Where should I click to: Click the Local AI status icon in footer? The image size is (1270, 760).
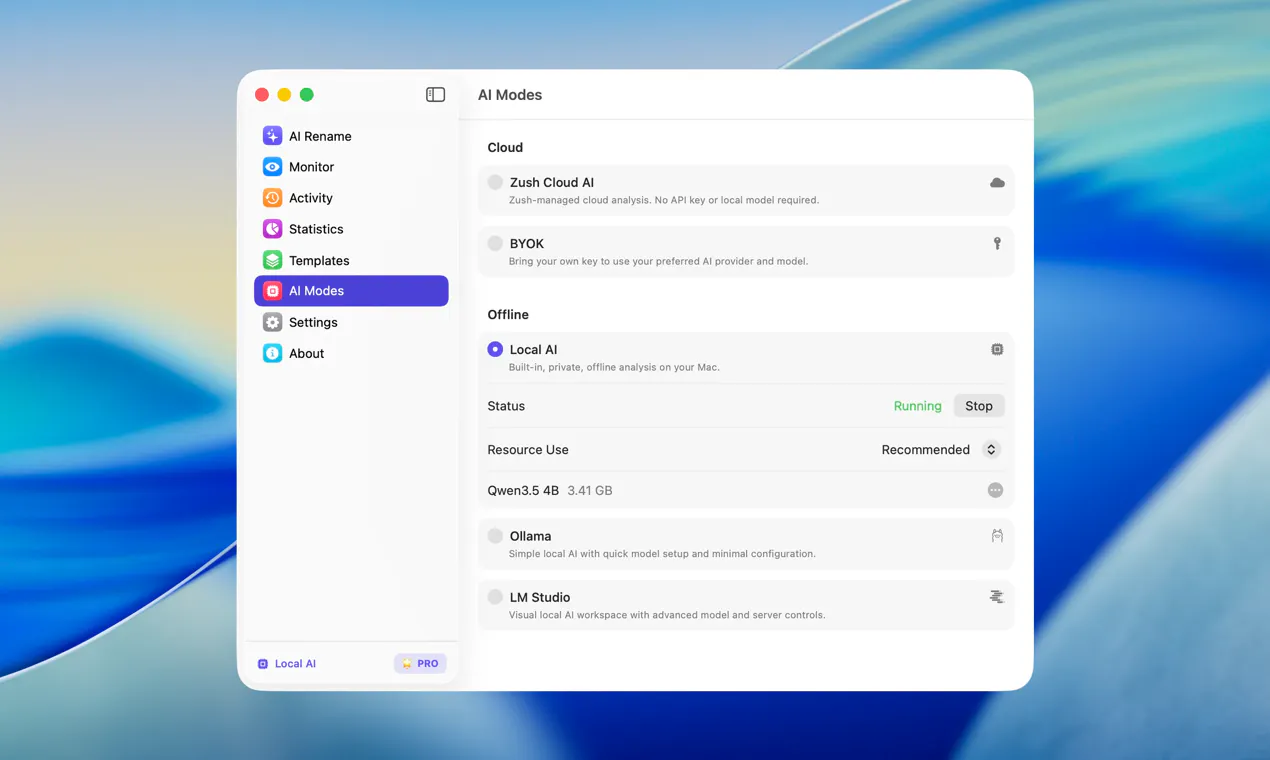263,664
